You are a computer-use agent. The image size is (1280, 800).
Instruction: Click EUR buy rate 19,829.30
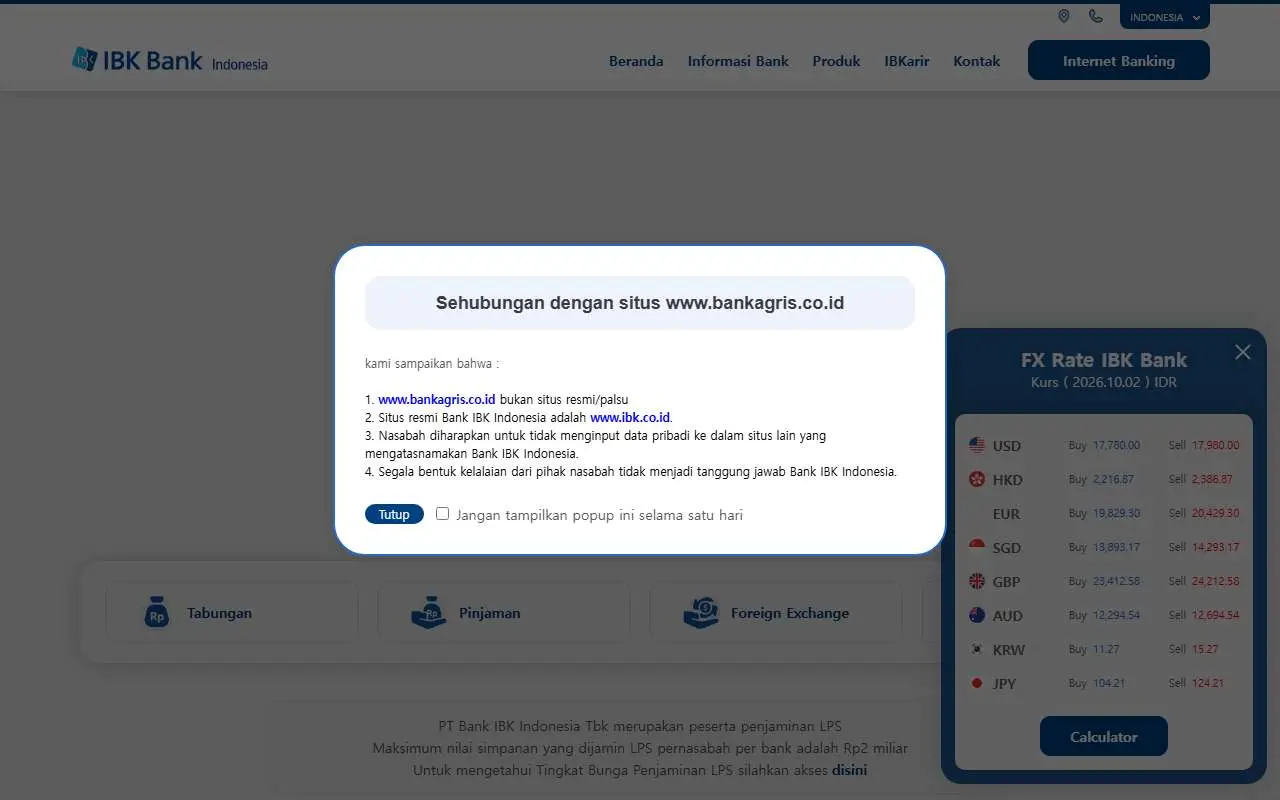coord(1116,514)
